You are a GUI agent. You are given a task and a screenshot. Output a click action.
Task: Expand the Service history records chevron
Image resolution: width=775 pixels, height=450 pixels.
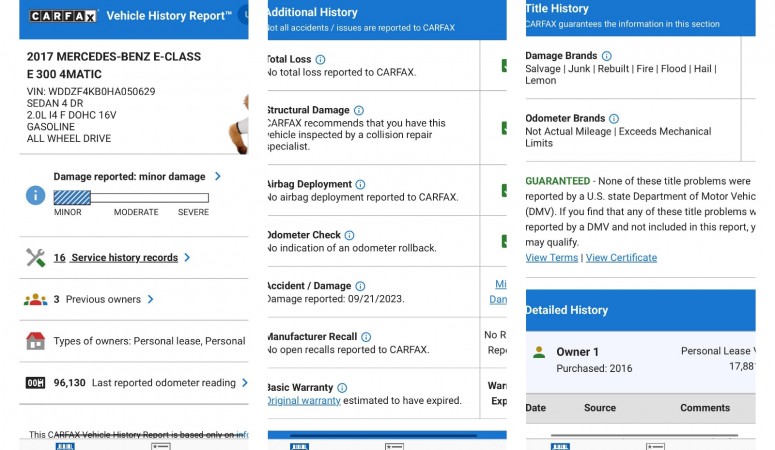[187, 258]
